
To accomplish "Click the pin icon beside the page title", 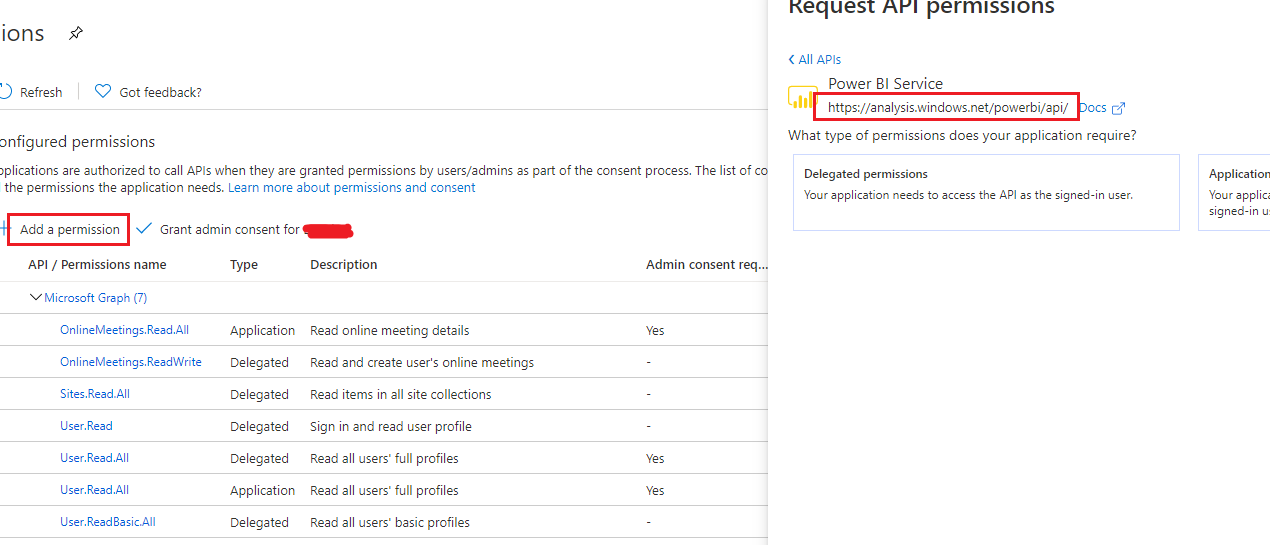I will [76, 34].
